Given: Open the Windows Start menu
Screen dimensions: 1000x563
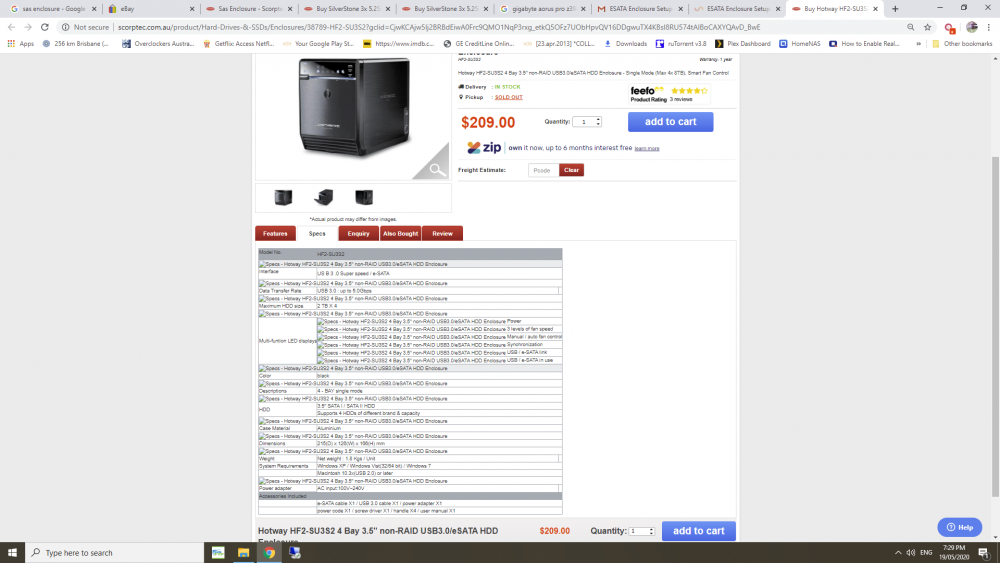Looking at the screenshot, I should (x=12, y=553).
